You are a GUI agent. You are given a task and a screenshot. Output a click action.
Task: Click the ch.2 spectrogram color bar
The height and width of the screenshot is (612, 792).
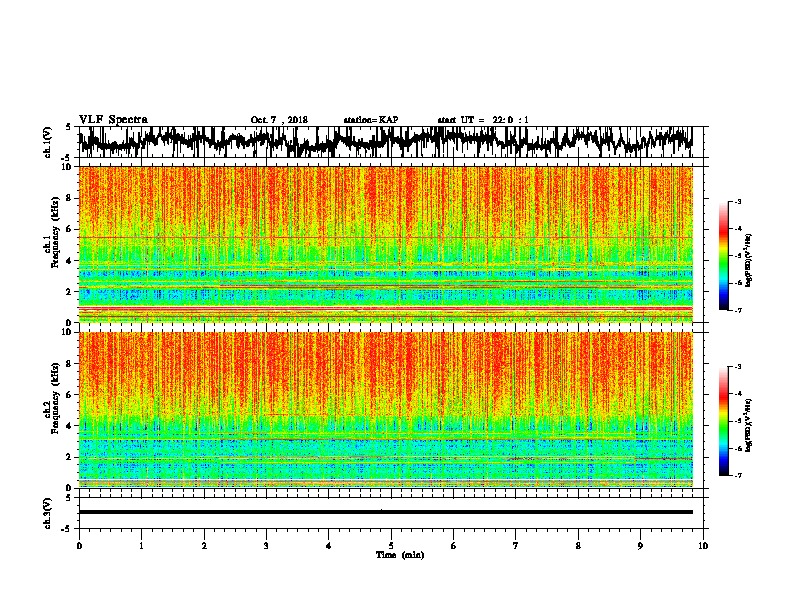tap(724, 421)
